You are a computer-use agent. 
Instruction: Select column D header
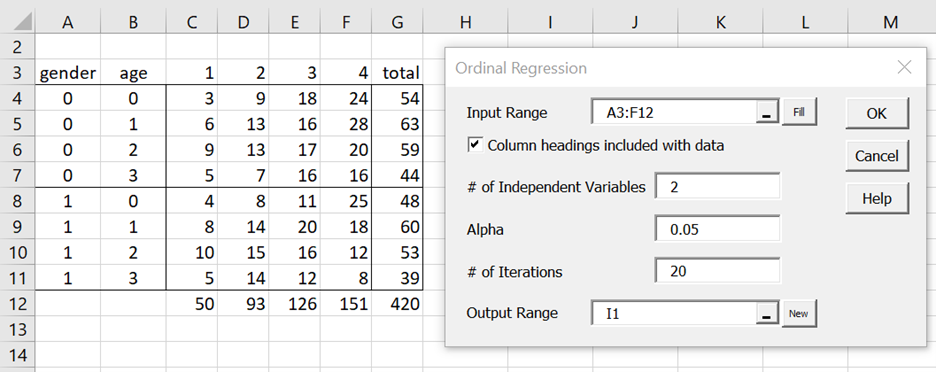[x=243, y=21]
